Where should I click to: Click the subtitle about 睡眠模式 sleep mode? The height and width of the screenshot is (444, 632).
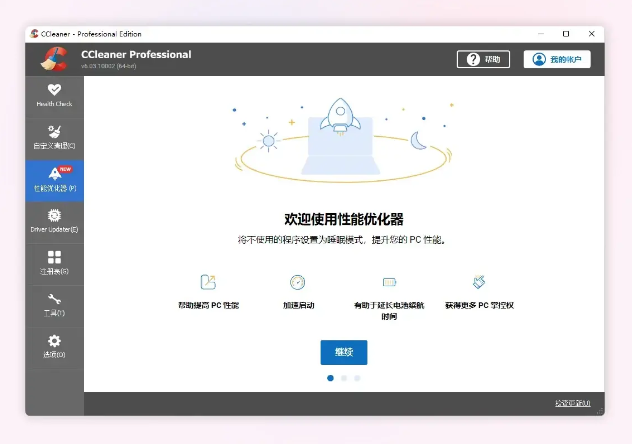point(342,240)
